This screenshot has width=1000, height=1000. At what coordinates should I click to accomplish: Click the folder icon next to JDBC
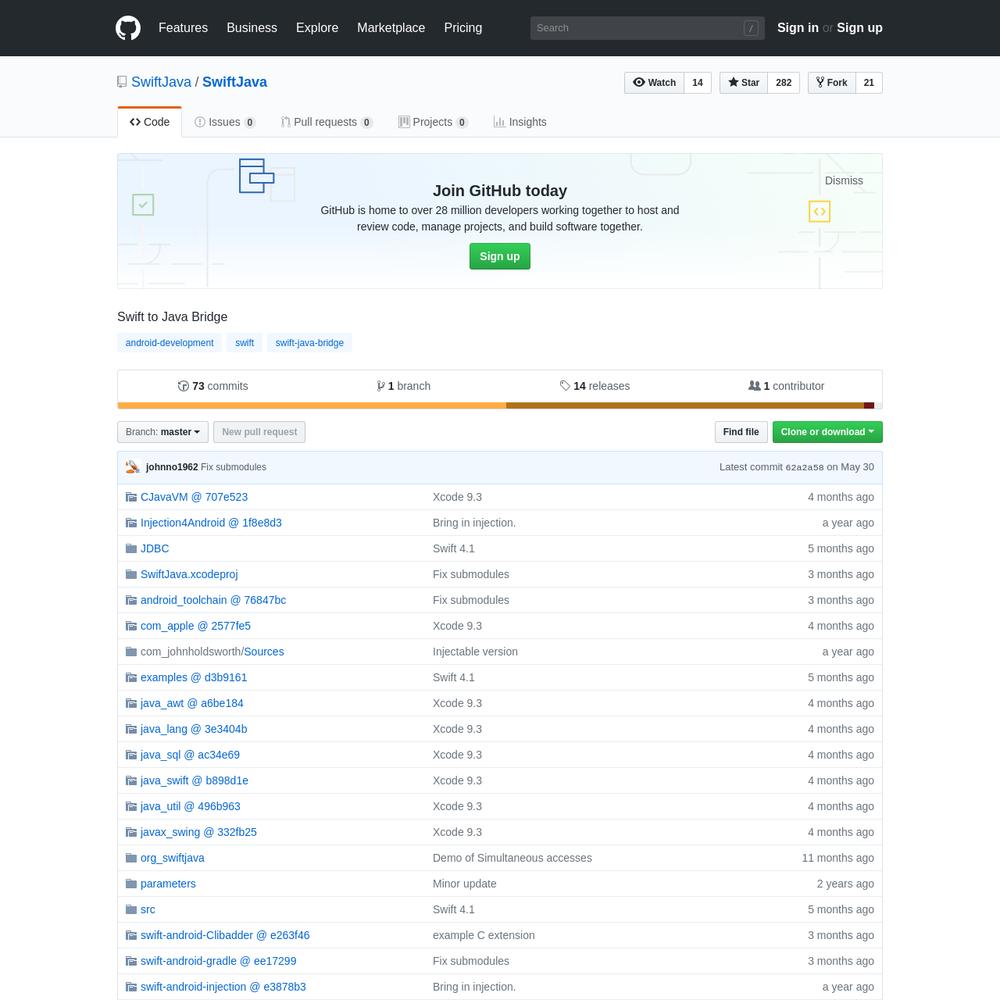[x=131, y=548]
